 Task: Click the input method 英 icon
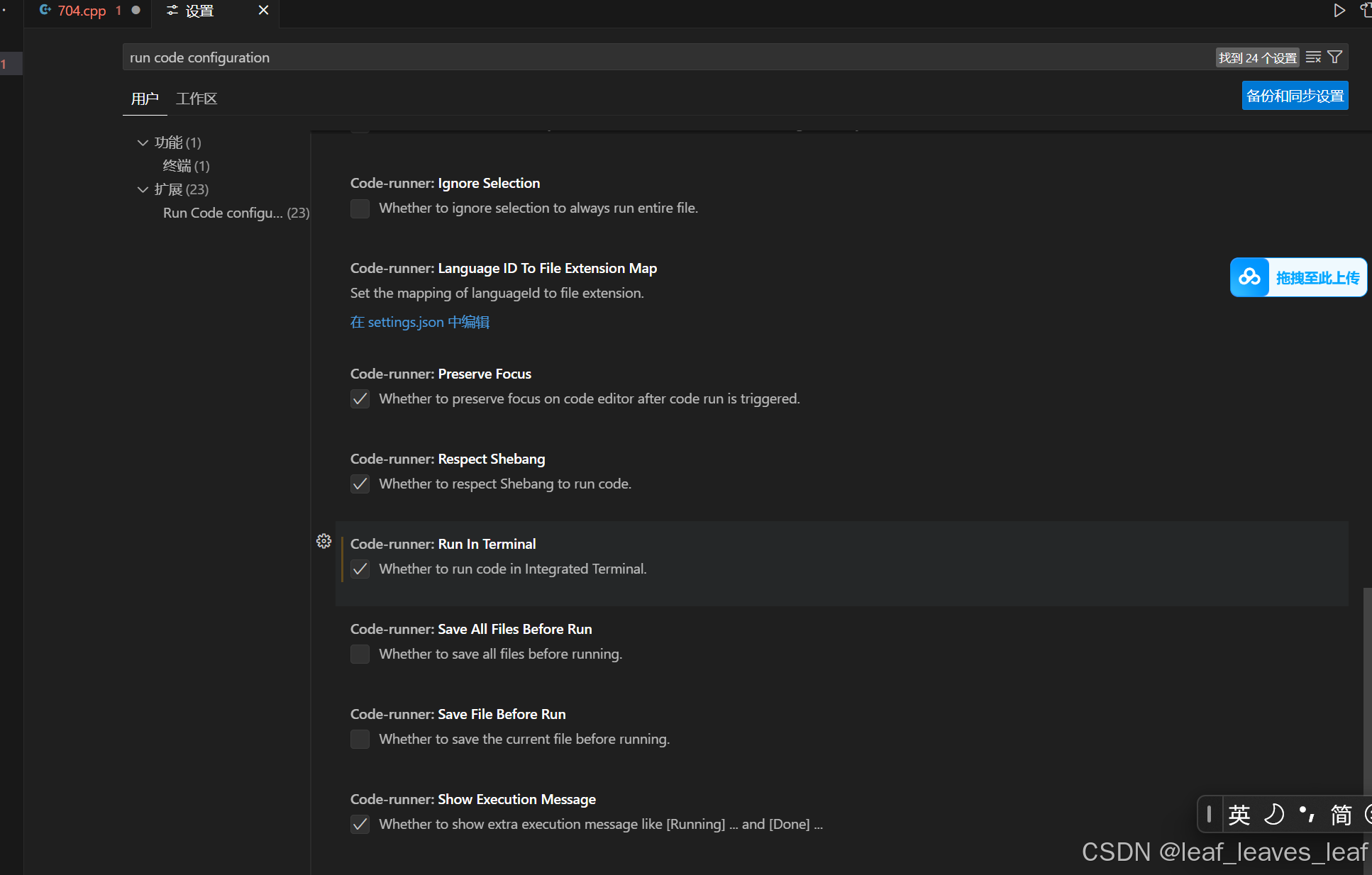(x=1239, y=815)
